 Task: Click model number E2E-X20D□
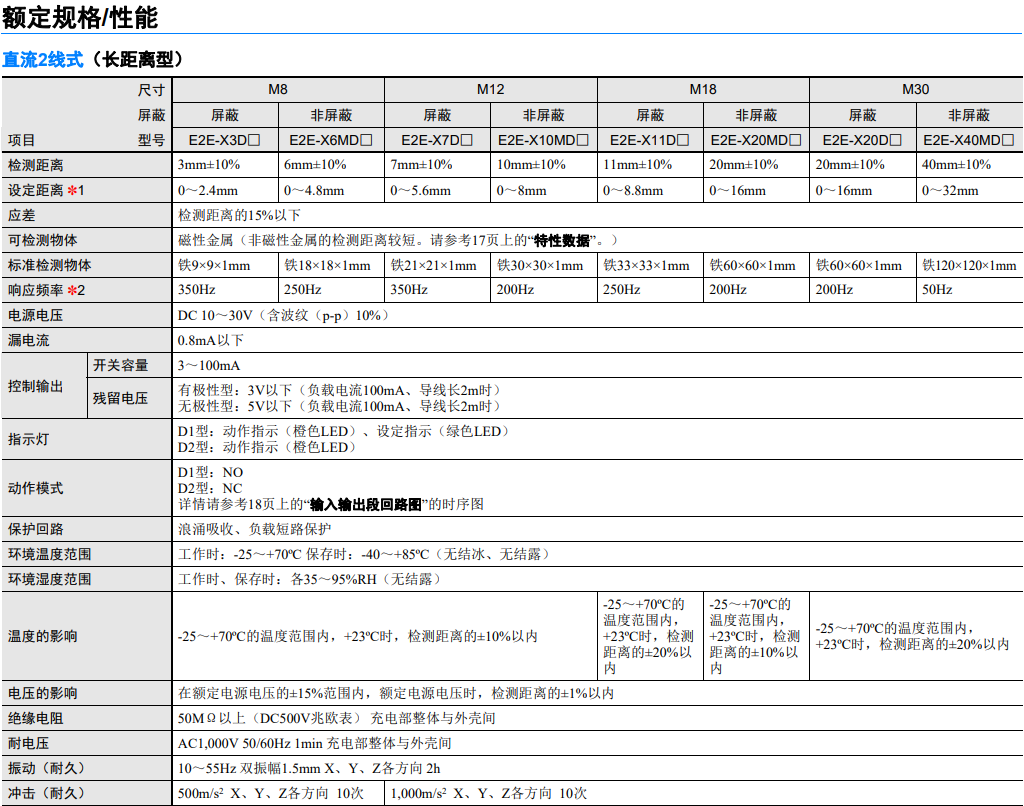(x=862, y=140)
